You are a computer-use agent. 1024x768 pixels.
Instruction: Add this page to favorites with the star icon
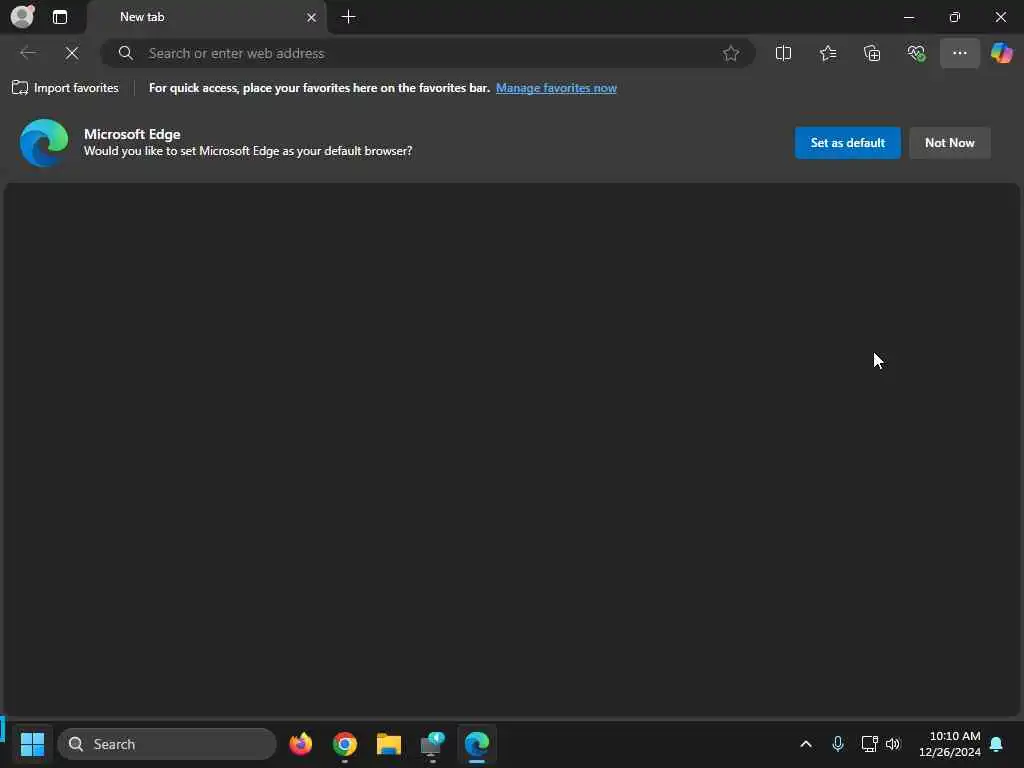(x=731, y=53)
